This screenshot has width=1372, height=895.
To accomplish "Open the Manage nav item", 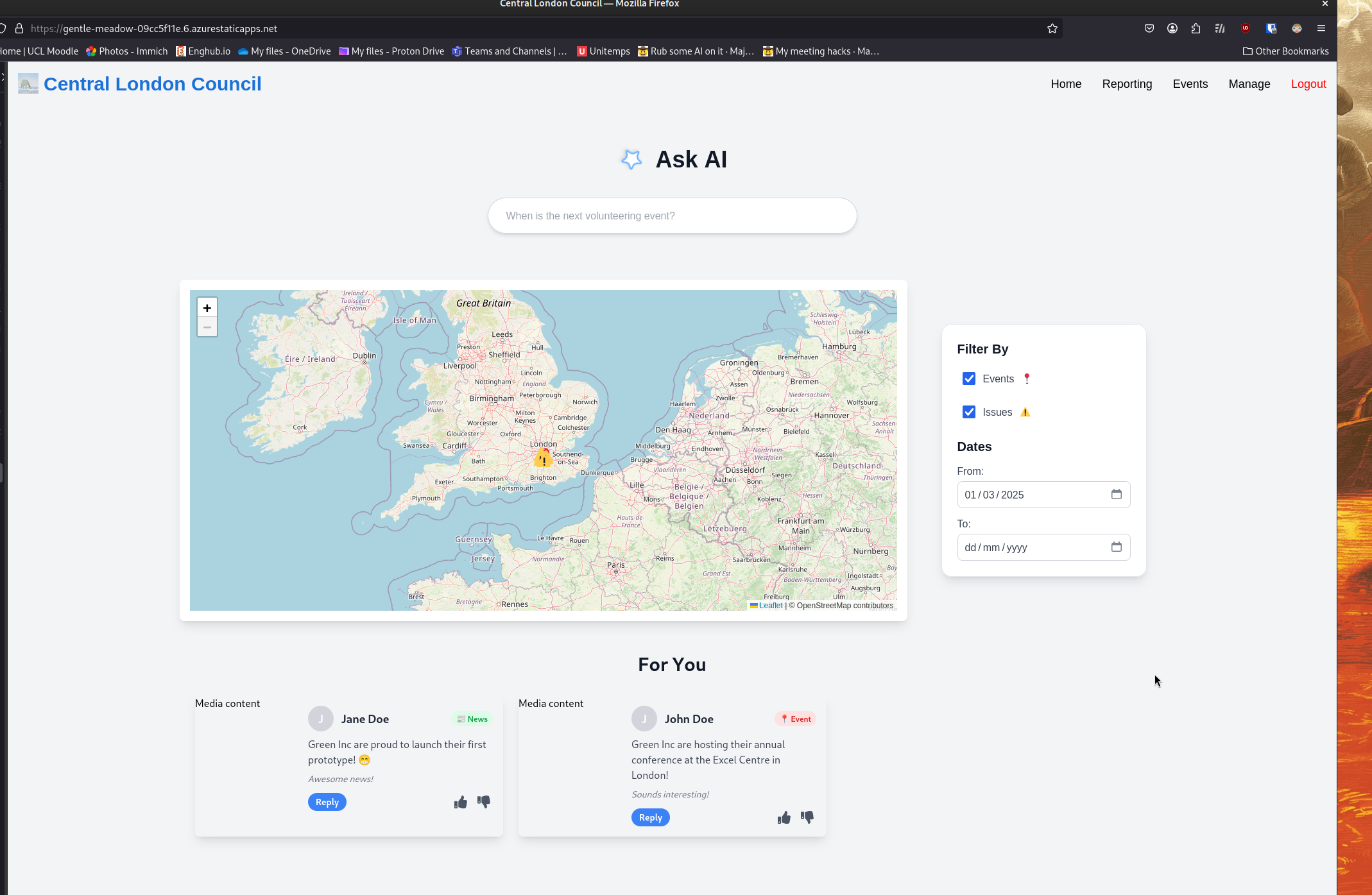I will (1249, 84).
